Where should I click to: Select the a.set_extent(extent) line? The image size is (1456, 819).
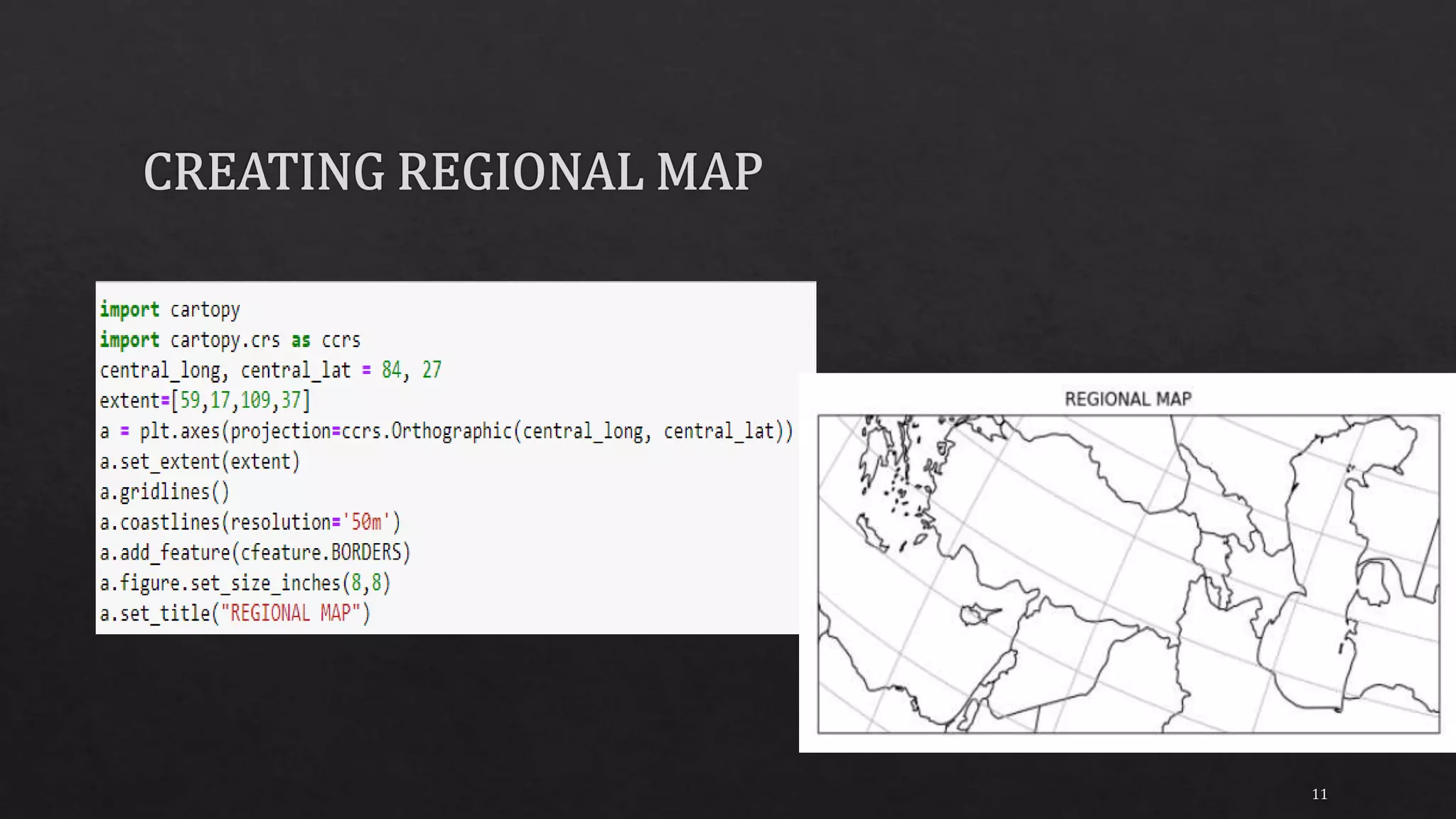click(200, 462)
